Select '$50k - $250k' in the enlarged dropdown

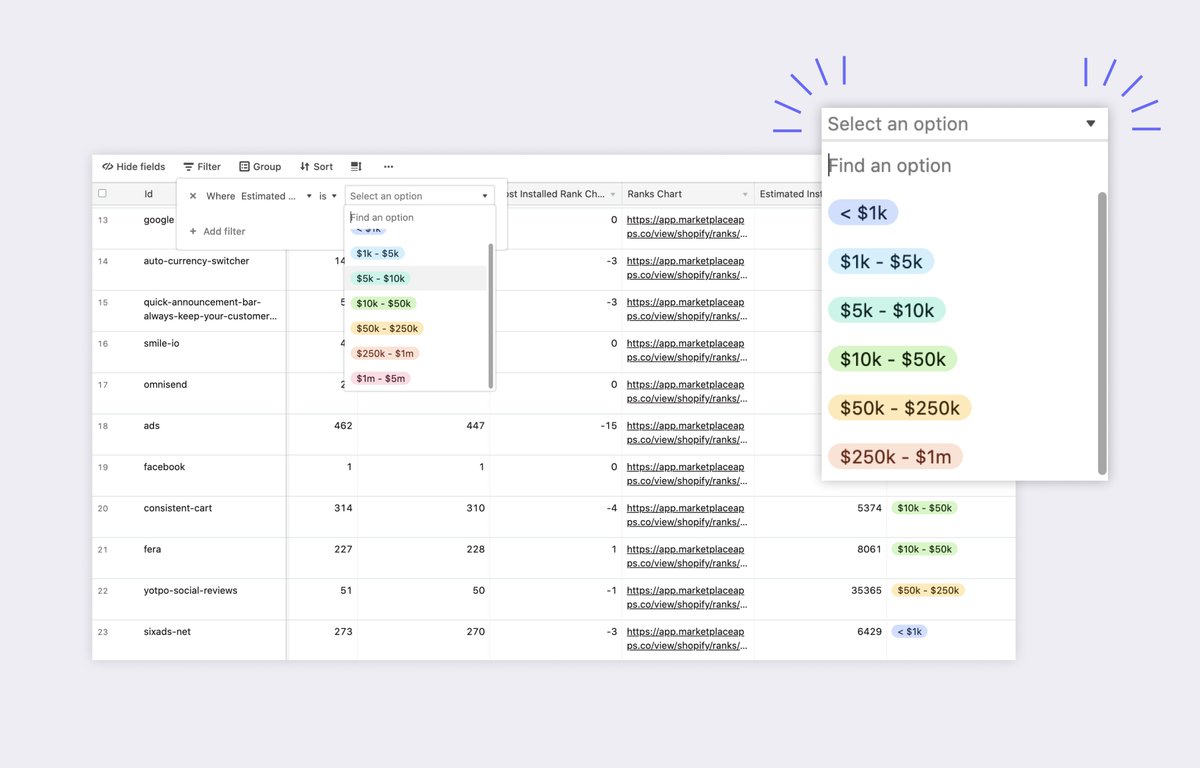900,408
